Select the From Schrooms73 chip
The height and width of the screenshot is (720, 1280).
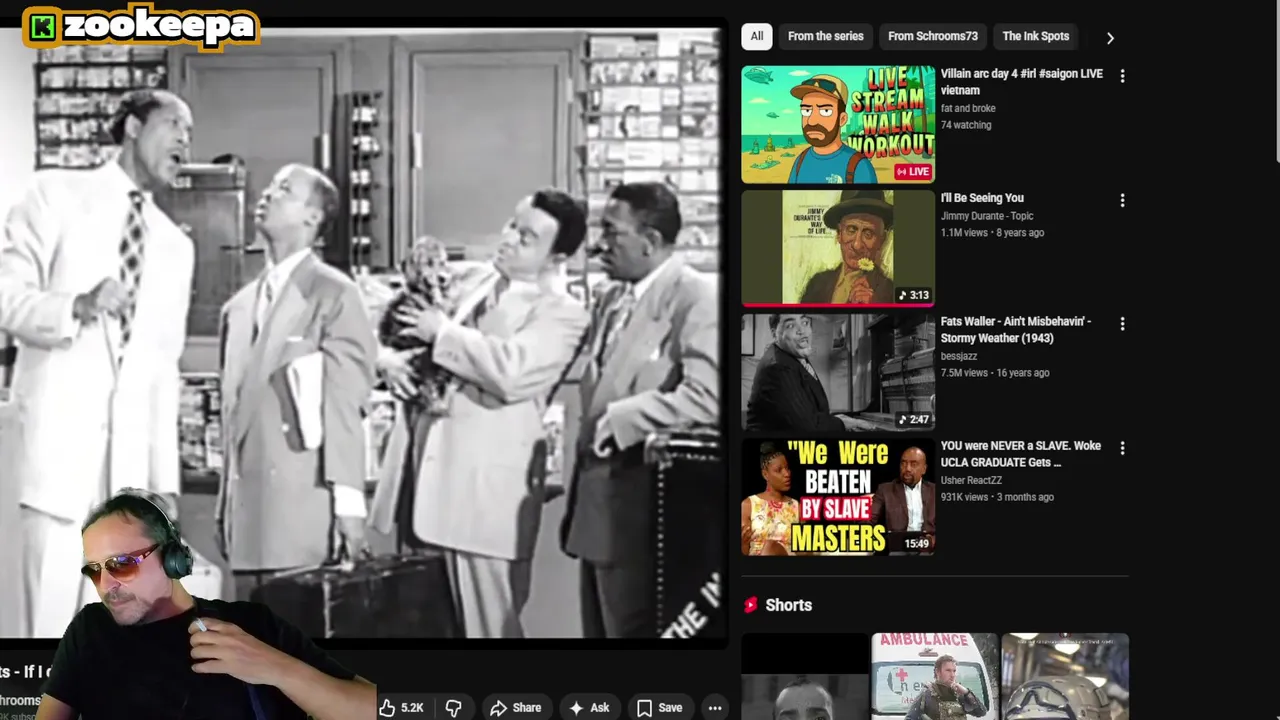[933, 36]
